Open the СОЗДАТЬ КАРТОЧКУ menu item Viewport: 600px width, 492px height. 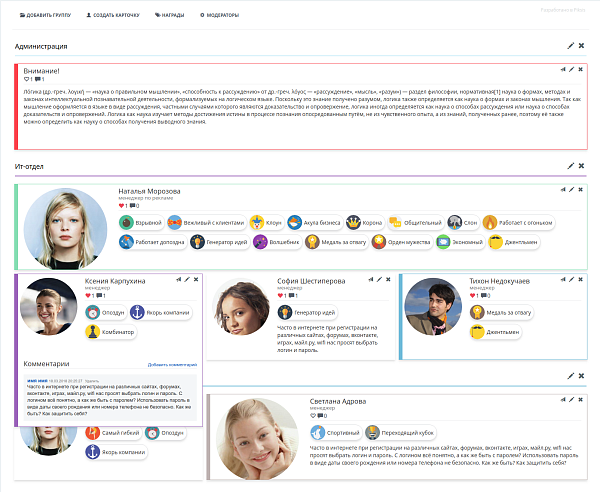pyautogui.click(x=113, y=15)
